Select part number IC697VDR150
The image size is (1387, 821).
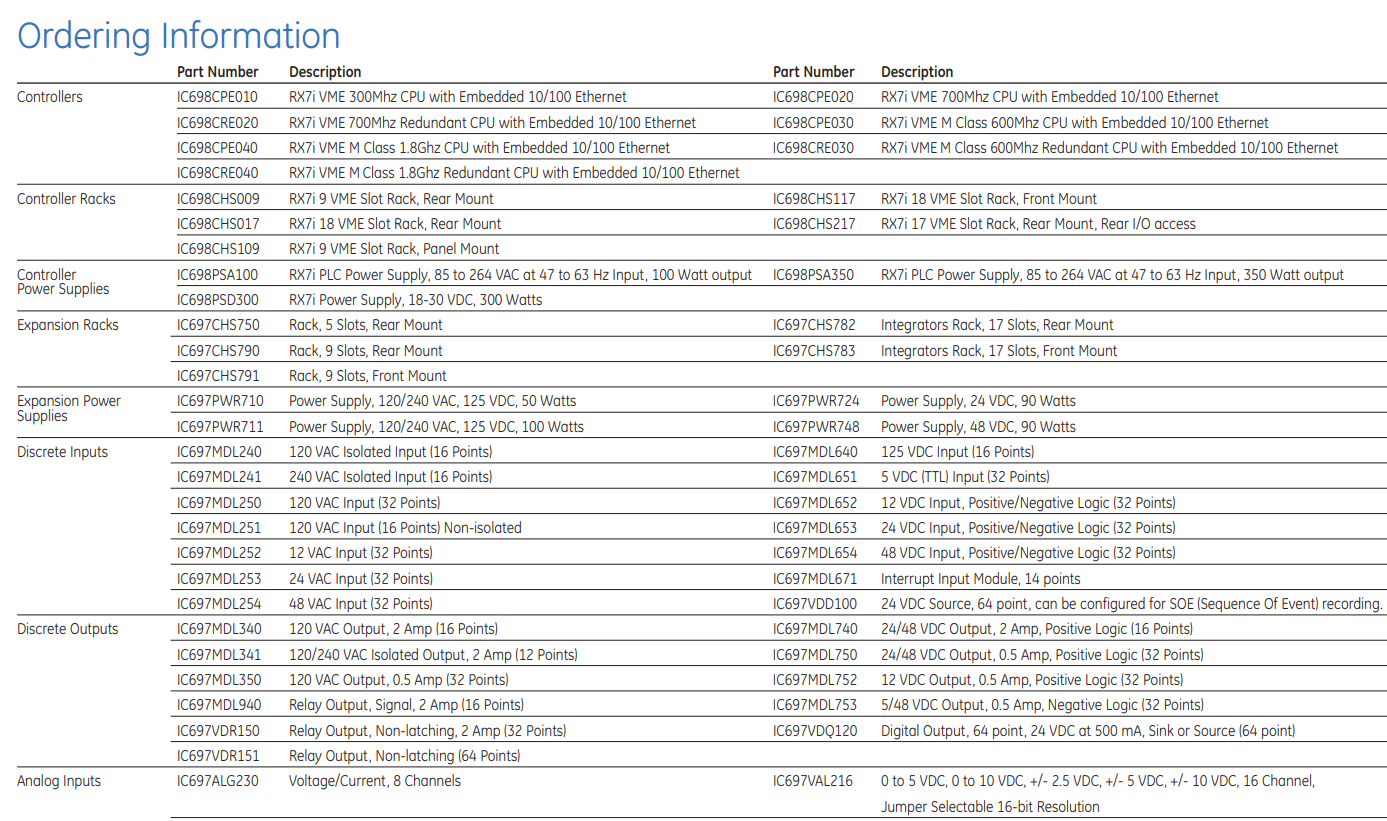coord(218,731)
